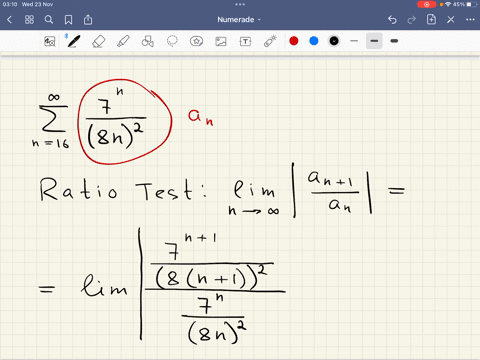Select the Highlighter tool

tap(123, 41)
